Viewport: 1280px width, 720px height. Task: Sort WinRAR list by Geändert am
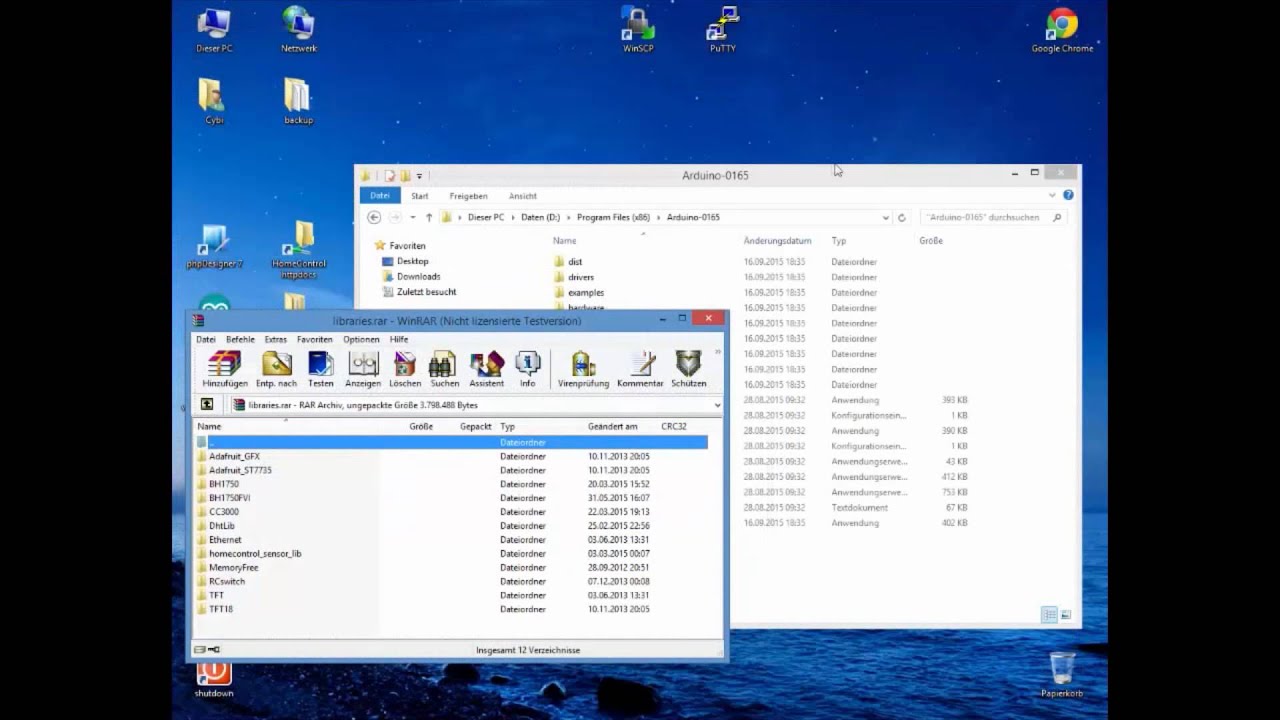click(x=613, y=426)
